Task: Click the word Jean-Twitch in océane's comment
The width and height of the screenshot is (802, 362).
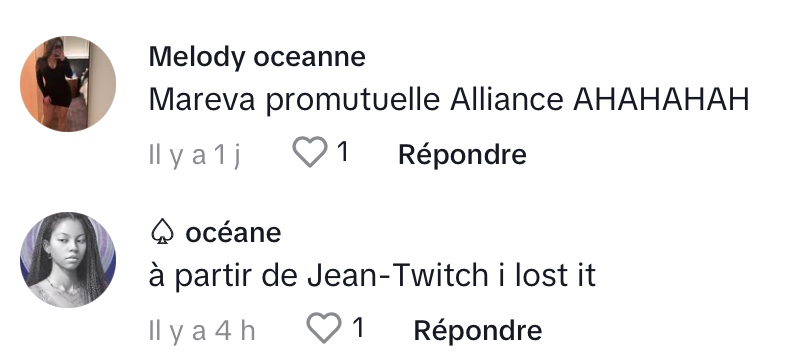Action: 397,275
